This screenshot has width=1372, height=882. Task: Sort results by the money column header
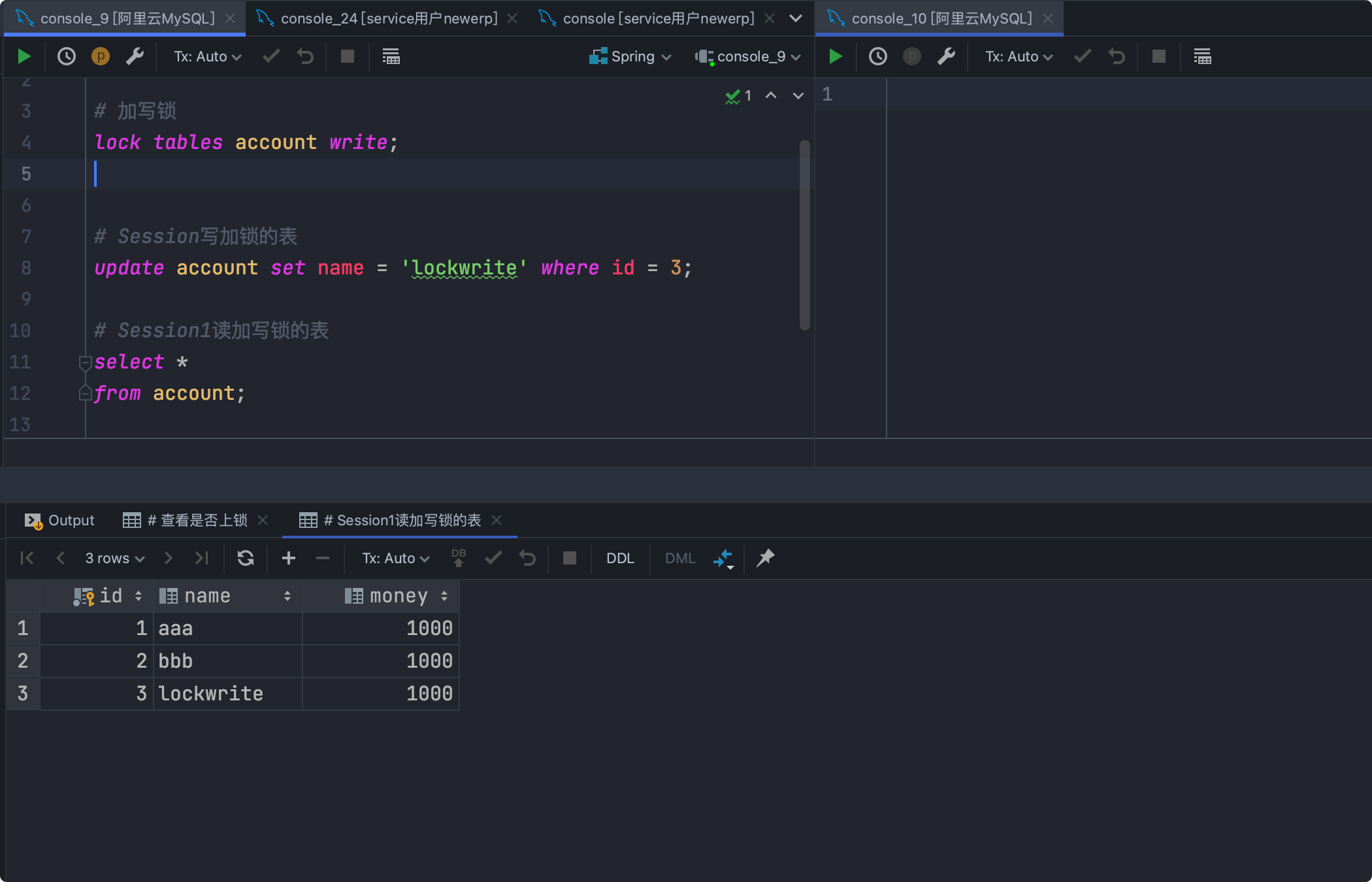(x=397, y=596)
